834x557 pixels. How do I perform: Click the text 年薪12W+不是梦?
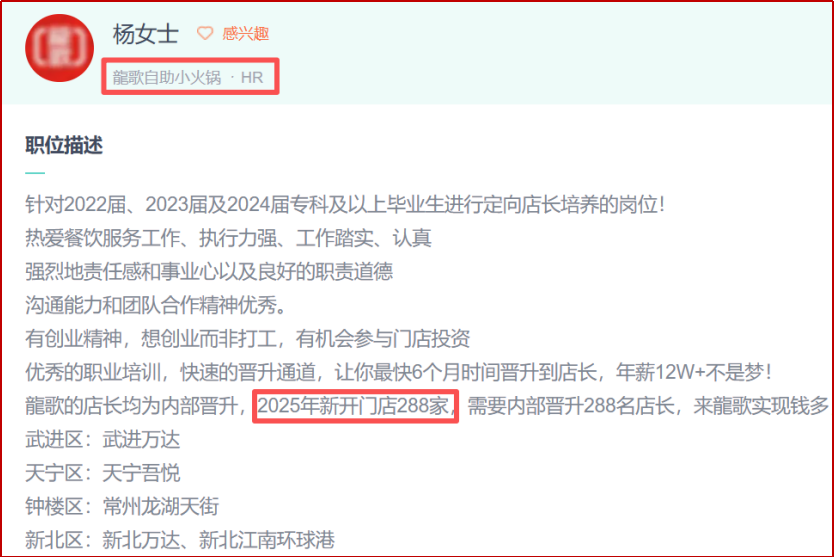click(693, 372)
